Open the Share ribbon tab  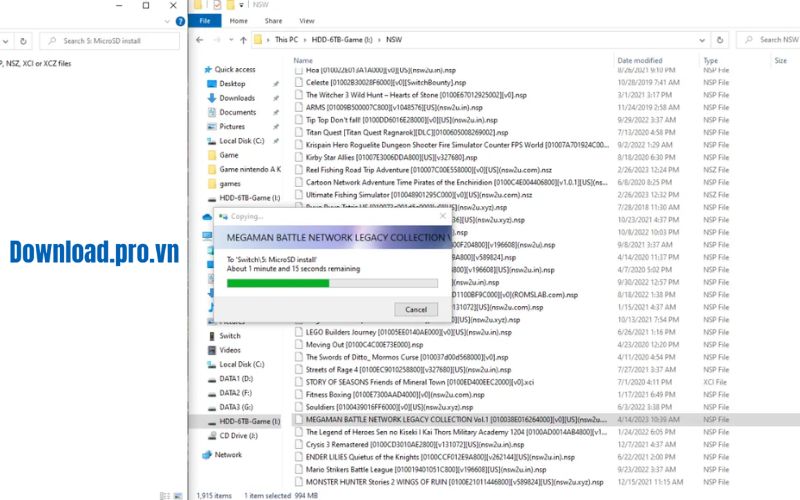tap(273, 21)
